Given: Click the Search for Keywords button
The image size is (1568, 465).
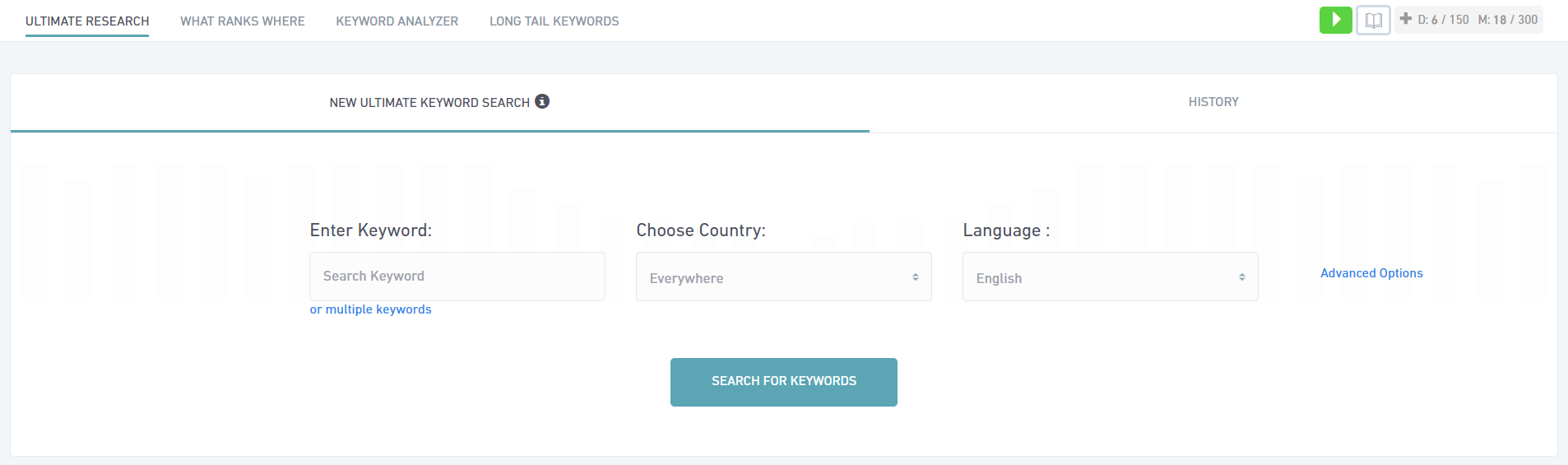Looking at the screenshot, I should click(783, 382).
